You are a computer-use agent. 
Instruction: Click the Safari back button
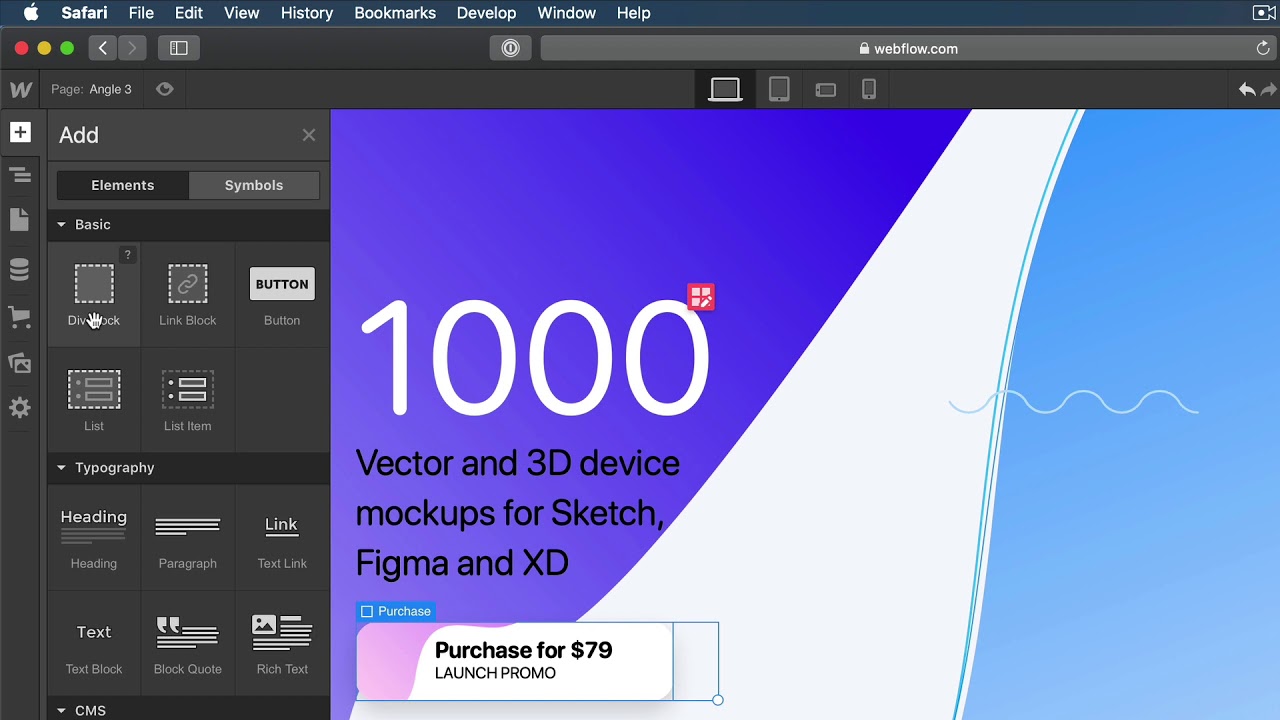[x=102, y=48]
